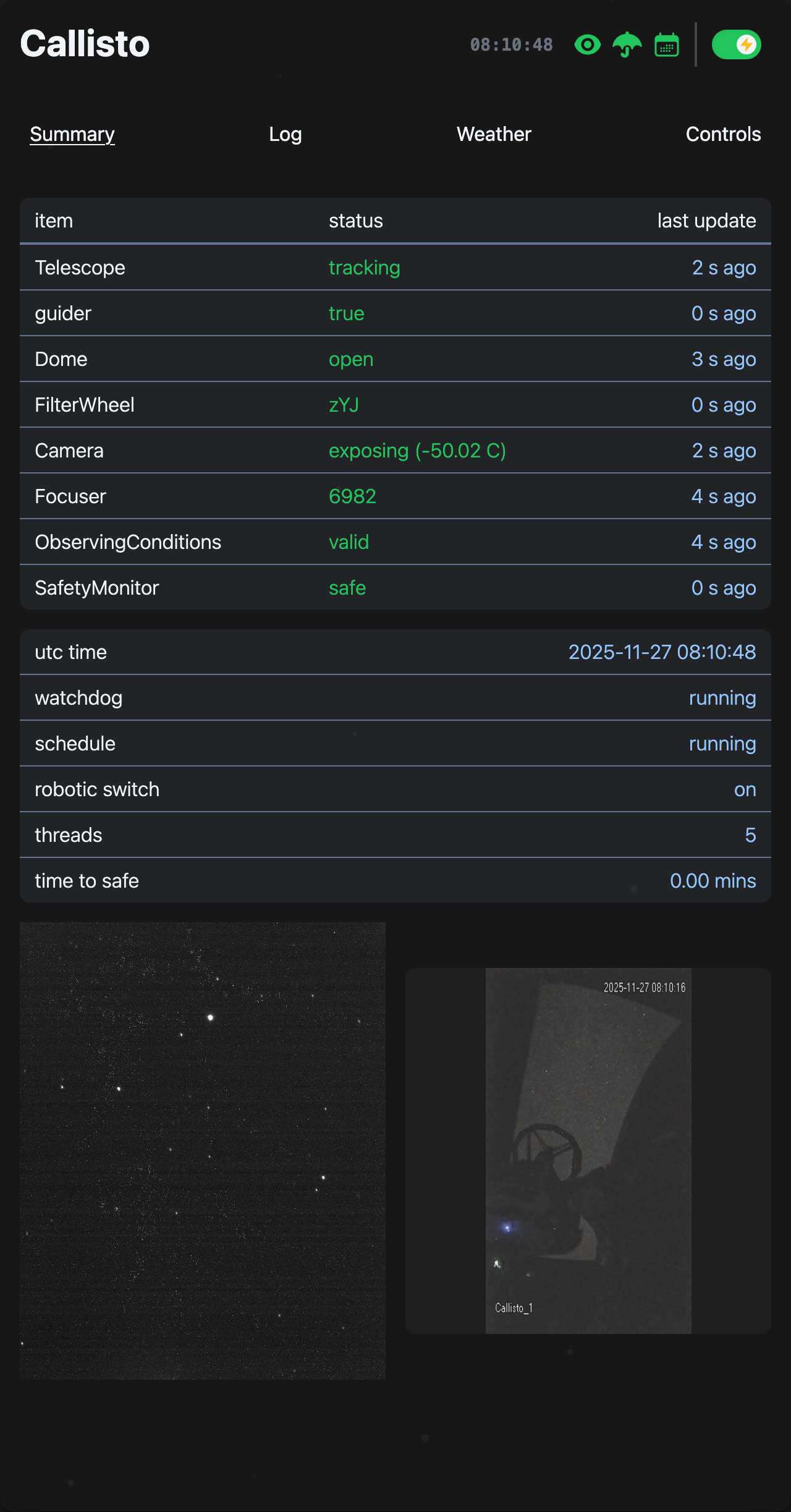Open the dome webcam image
Image resolution: width=791 pixels, height=1512 pixels.
point(588,1150)
